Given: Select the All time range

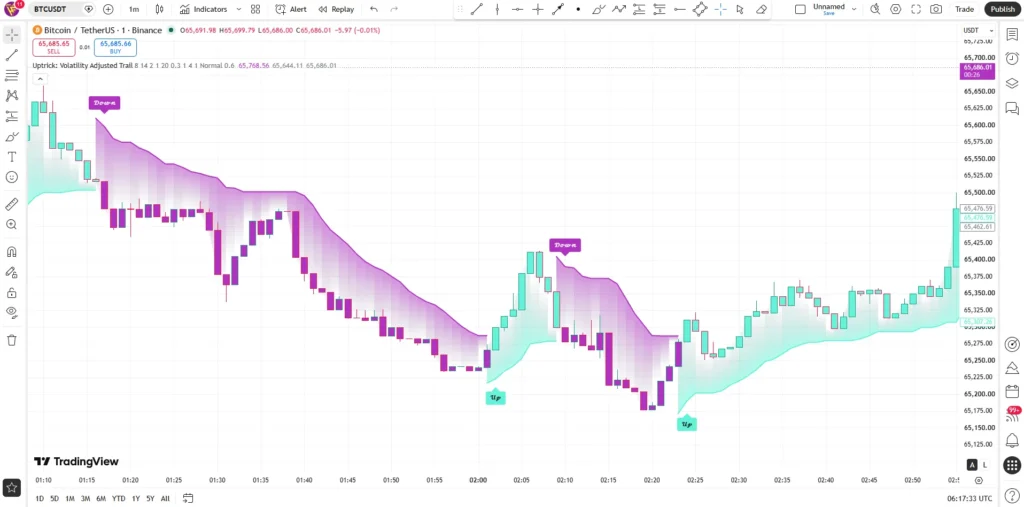Looking at the screenshot, I should (x=165, y=499).
